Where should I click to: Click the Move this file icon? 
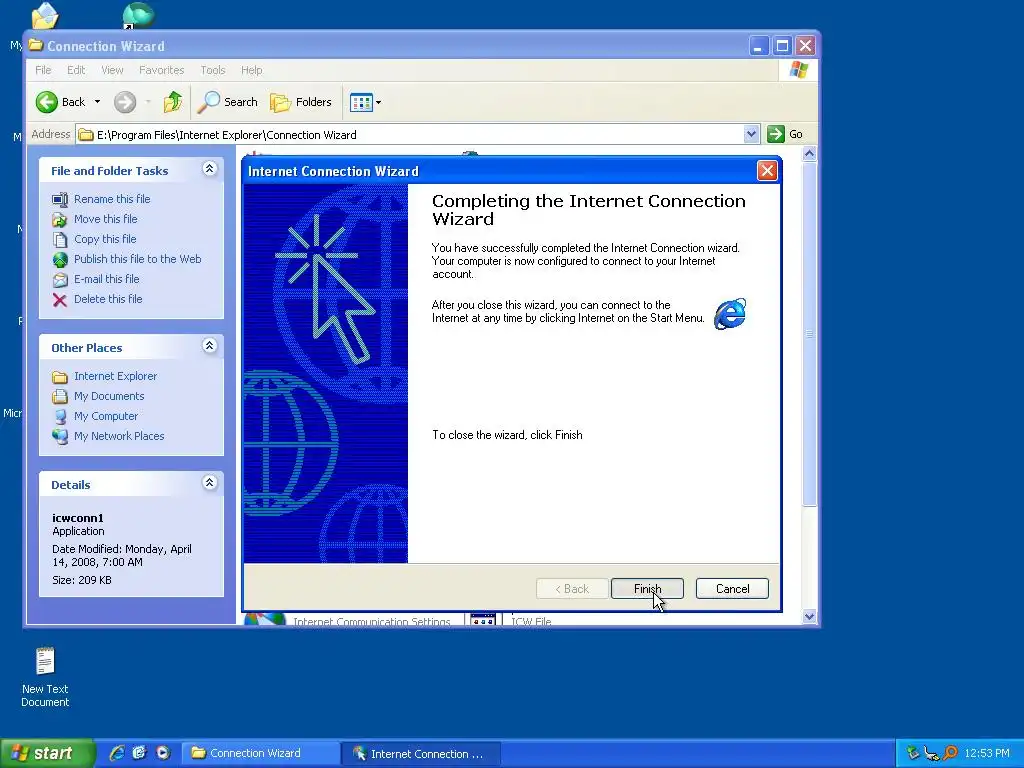60,219
